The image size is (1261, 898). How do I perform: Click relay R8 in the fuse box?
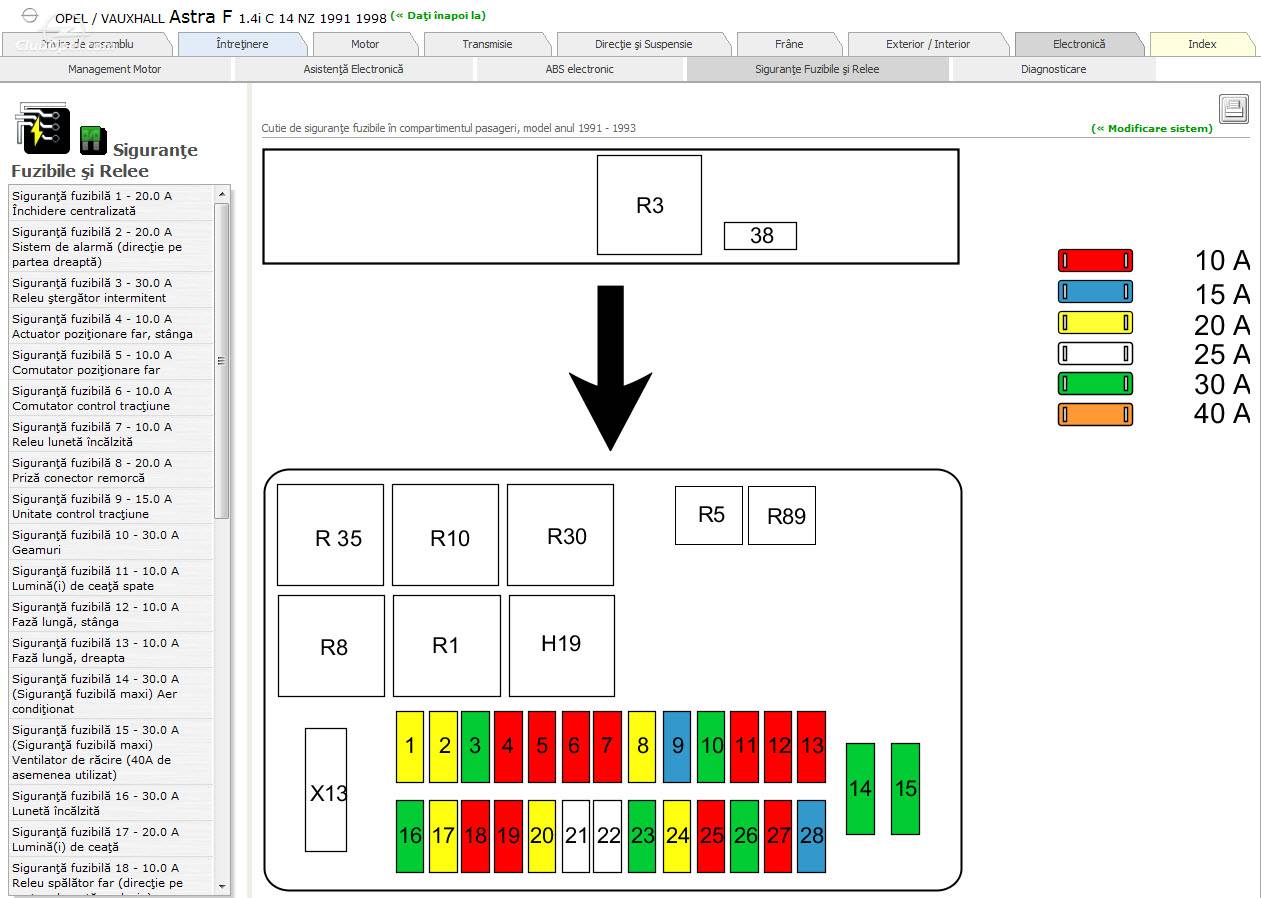[331, 646]
